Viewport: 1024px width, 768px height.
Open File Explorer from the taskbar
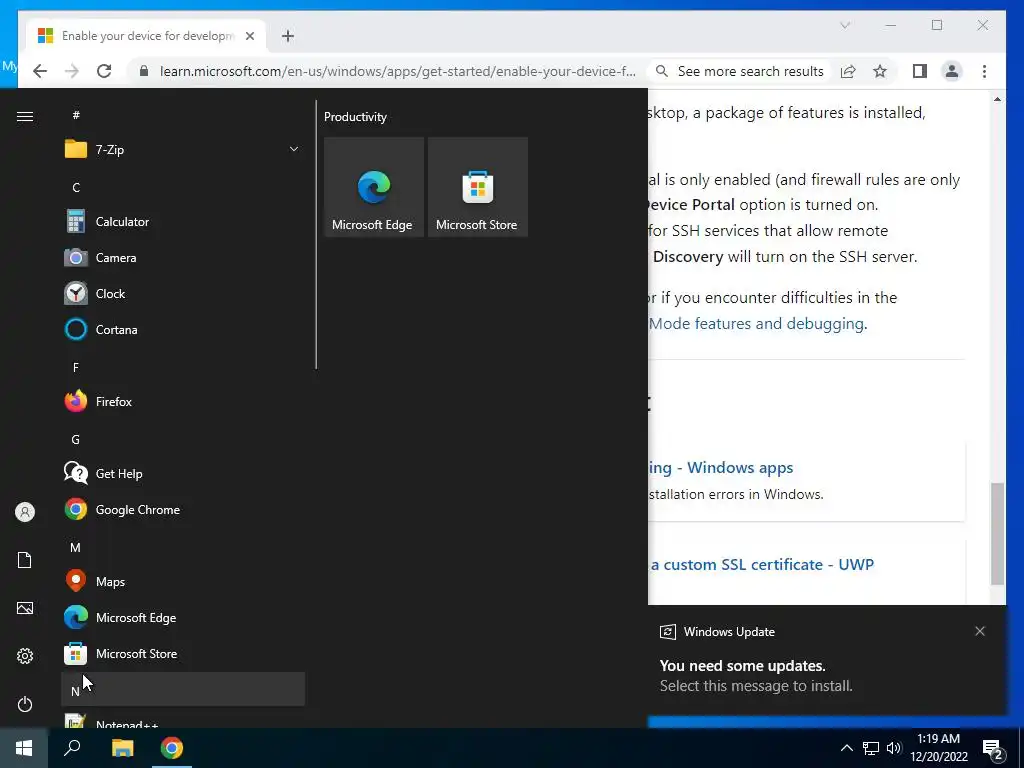122,748
